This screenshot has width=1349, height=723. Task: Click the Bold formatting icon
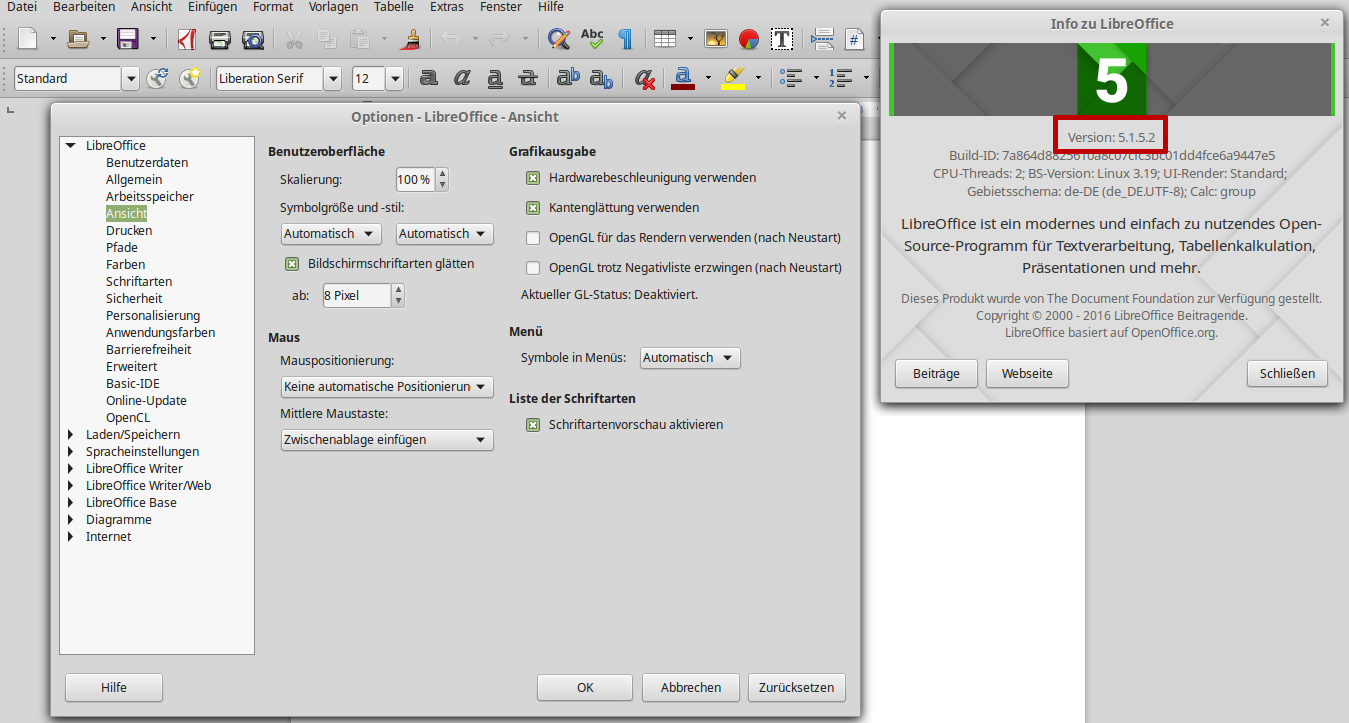[x=429, y=78]
